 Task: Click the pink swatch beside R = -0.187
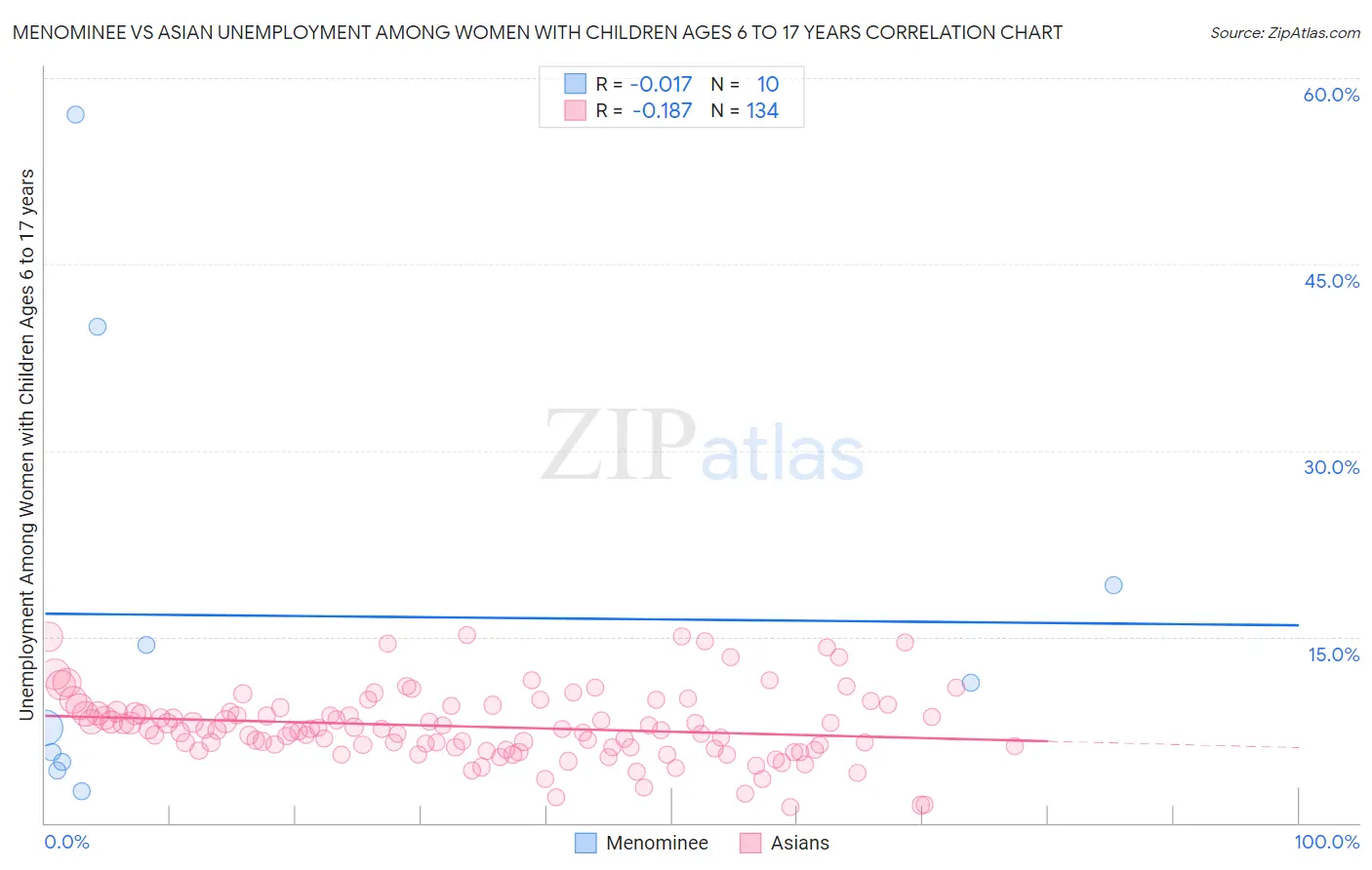(x=576, y=110)
